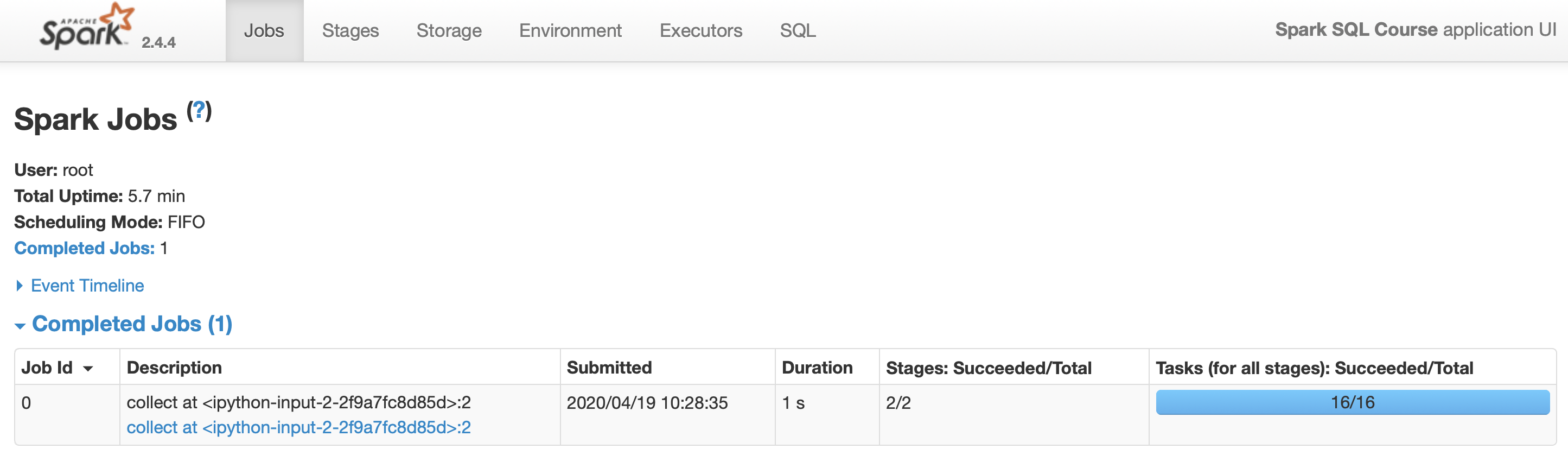Image resolution: width=1568 pixels, height=455 pixels.
Task: Sort table by Duration column header
Action: click(x=817, y=368)
